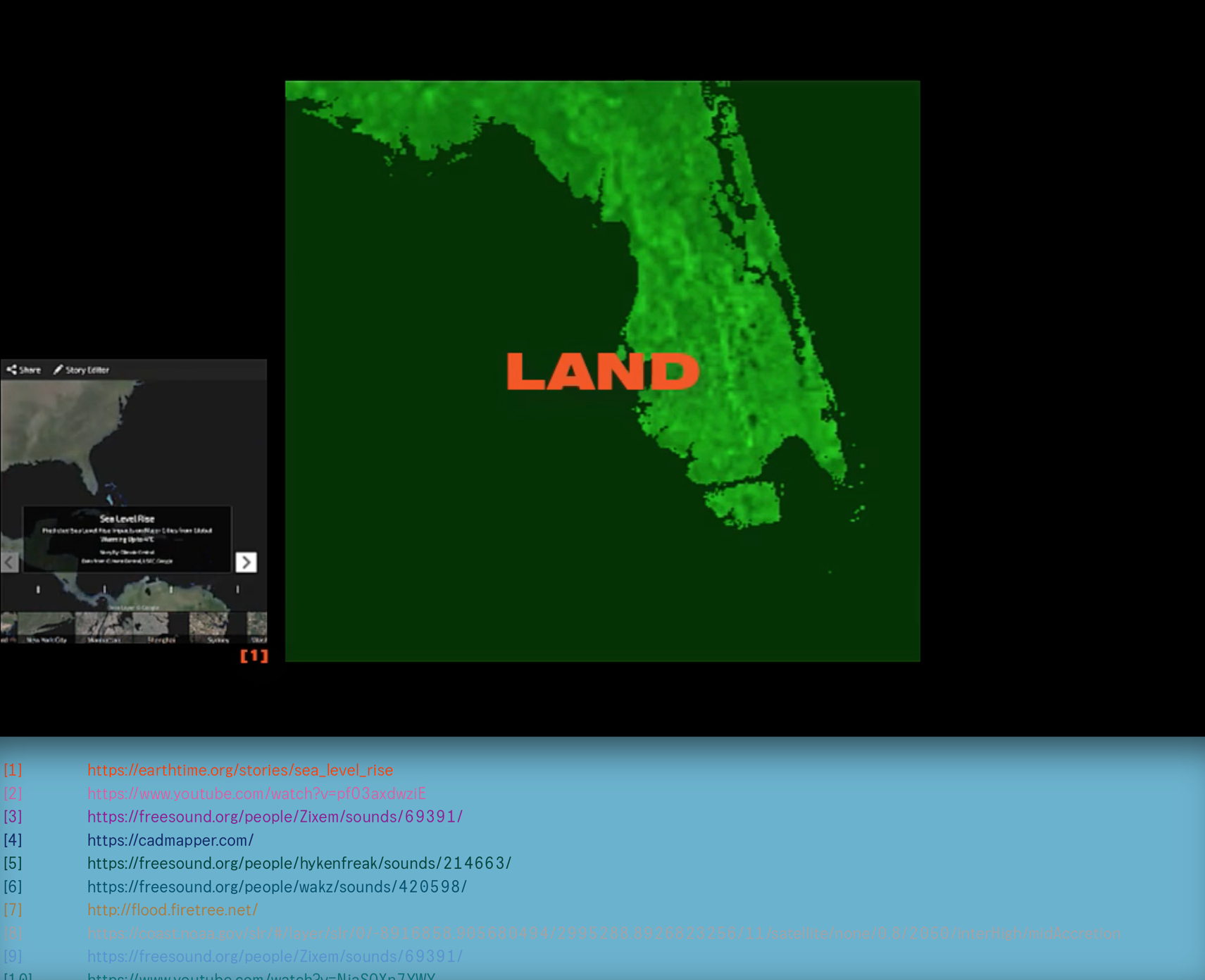Viewport: 1205px width, 980px height.
Task: Click the orange LAND label on map
Action: point(603,371)
